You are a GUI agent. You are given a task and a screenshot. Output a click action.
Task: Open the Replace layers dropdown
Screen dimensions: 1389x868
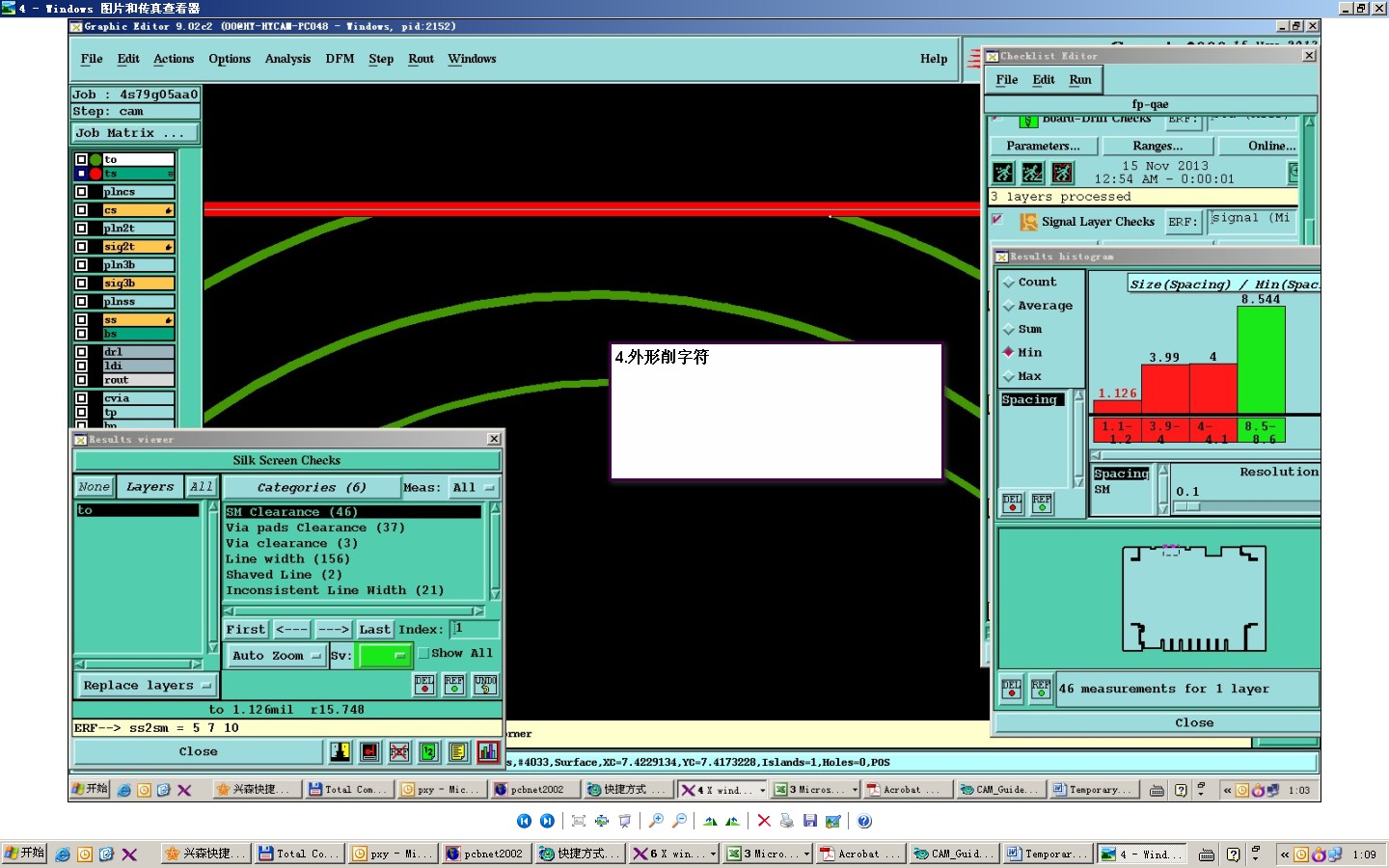[x=147, y=686]
